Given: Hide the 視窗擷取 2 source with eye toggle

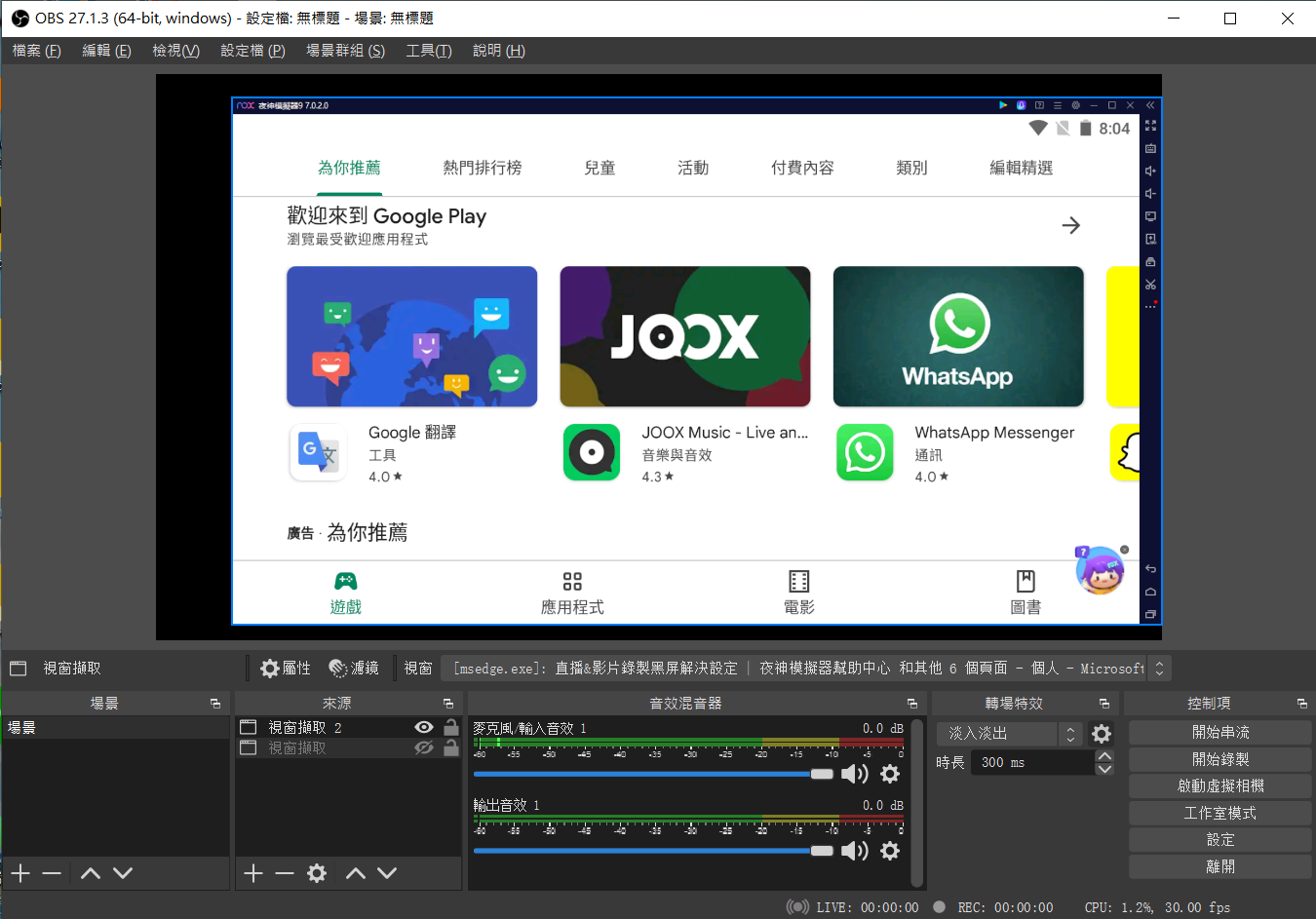Looking at the screenshot, I should pyautogui.click(x=424, y=726).
